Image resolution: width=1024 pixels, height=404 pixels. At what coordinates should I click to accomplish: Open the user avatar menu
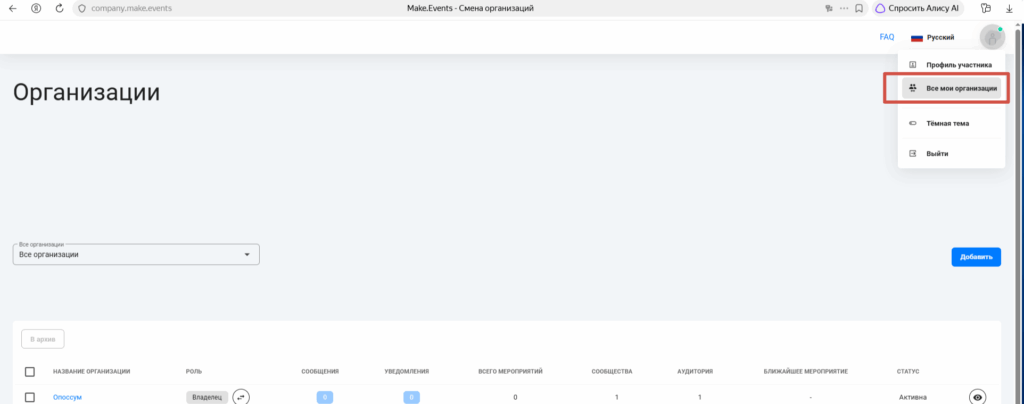point(992,37)
